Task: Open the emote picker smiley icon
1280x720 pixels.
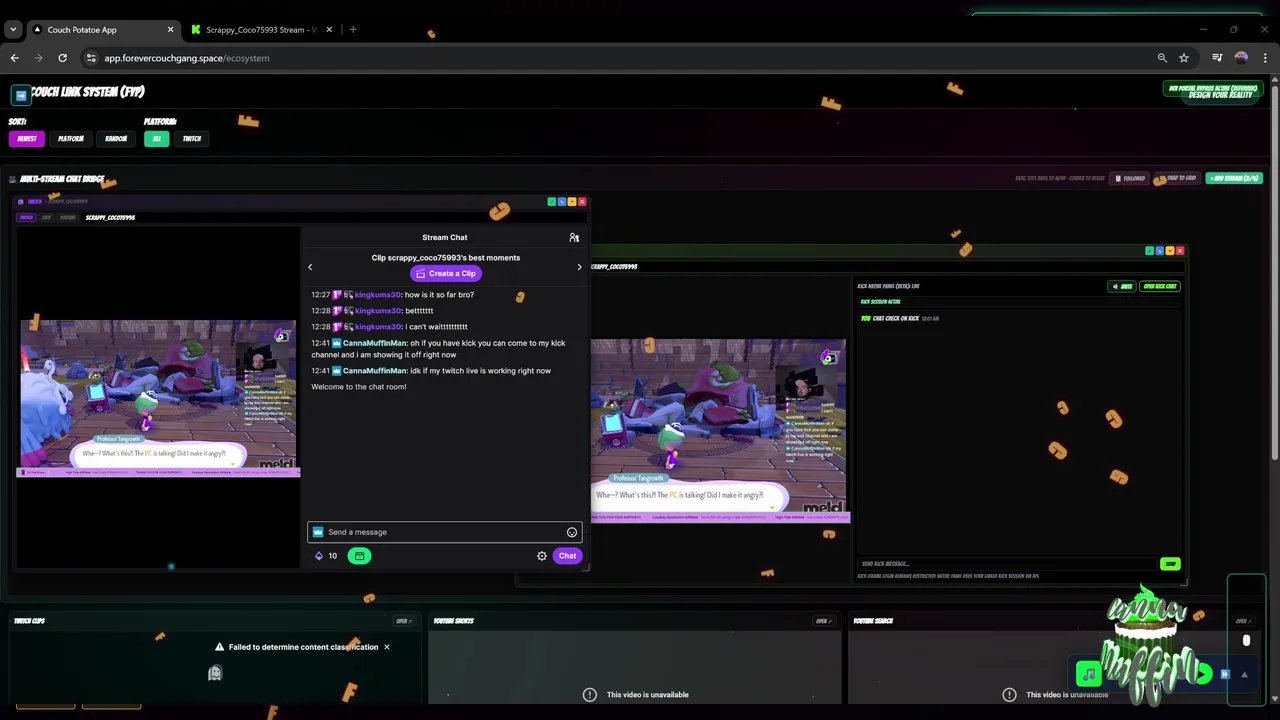Action: [572, 532]
